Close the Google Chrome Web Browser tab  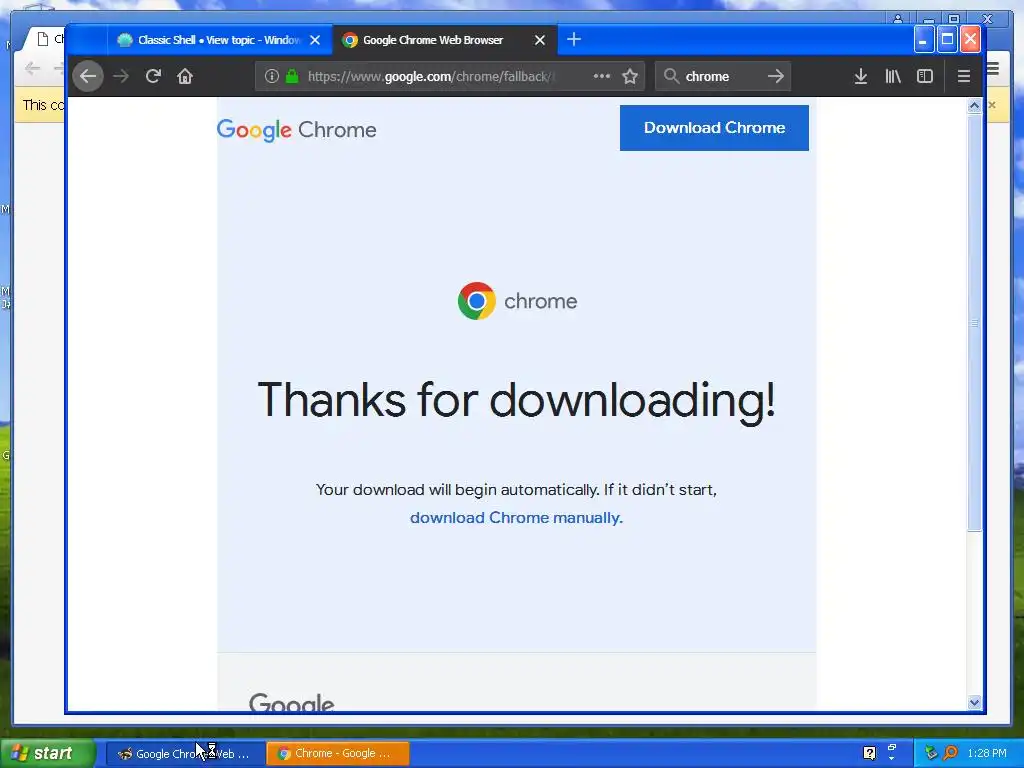[x=540, y=40]
